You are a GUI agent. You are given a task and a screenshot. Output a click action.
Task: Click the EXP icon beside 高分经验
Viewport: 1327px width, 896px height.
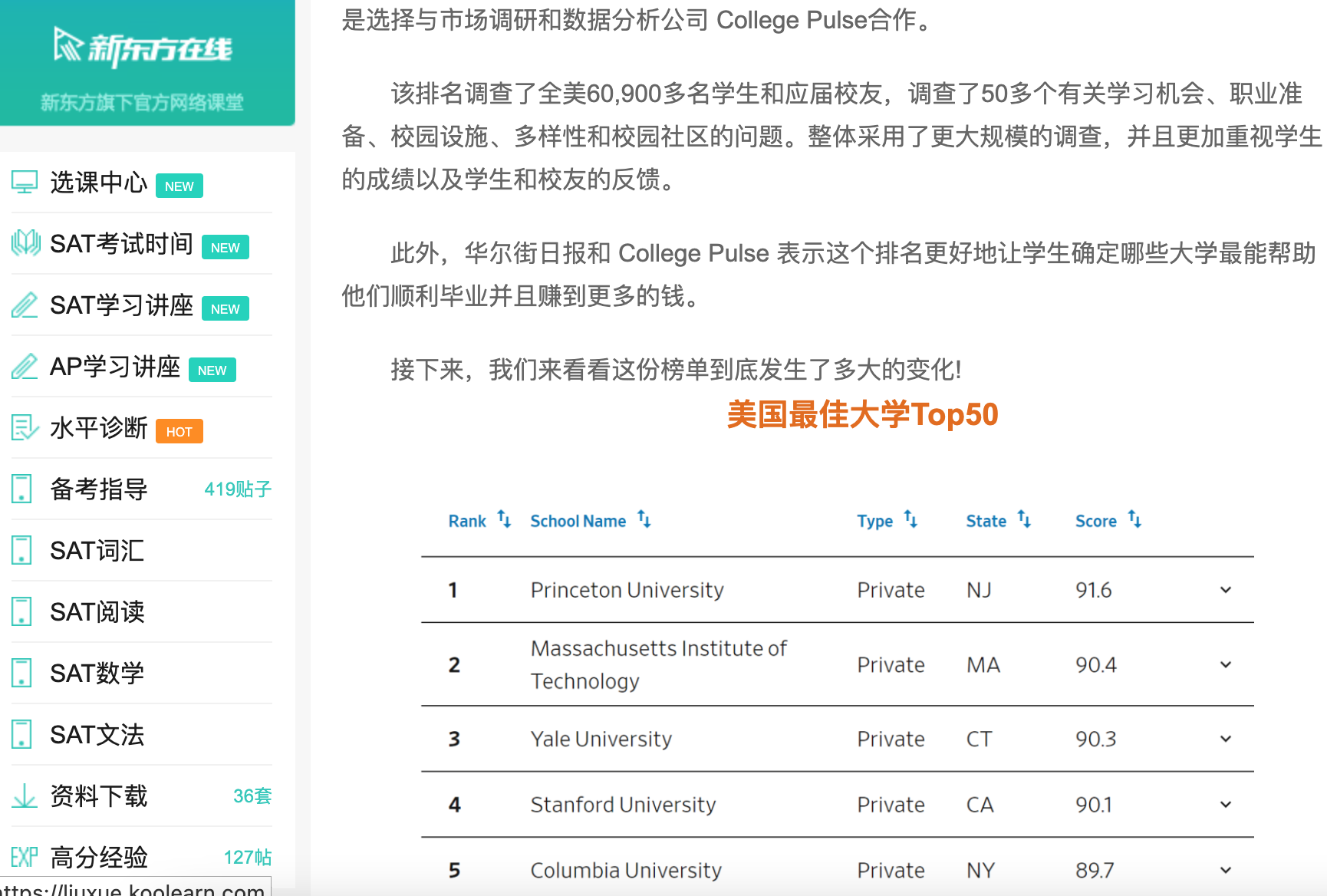click(x=25, y=857)
